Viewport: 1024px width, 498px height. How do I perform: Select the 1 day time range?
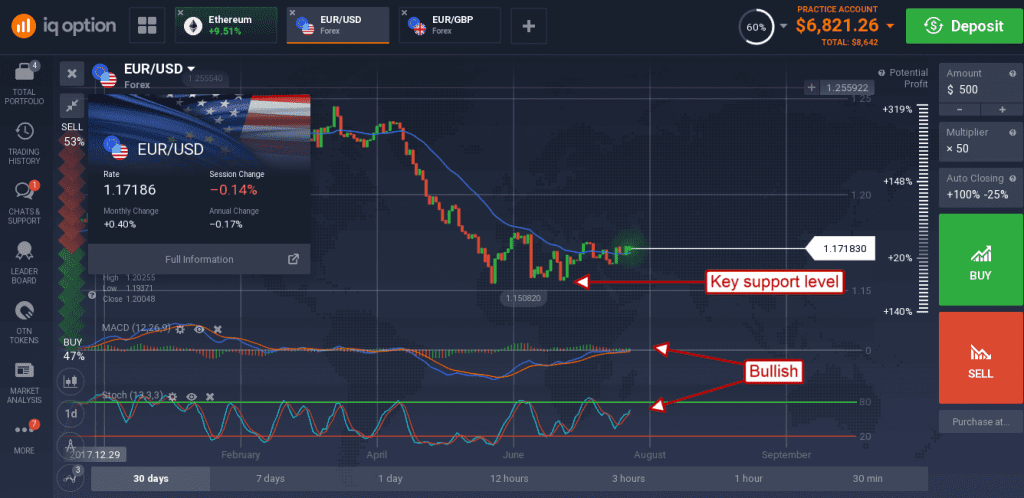(x=390, y=478)
